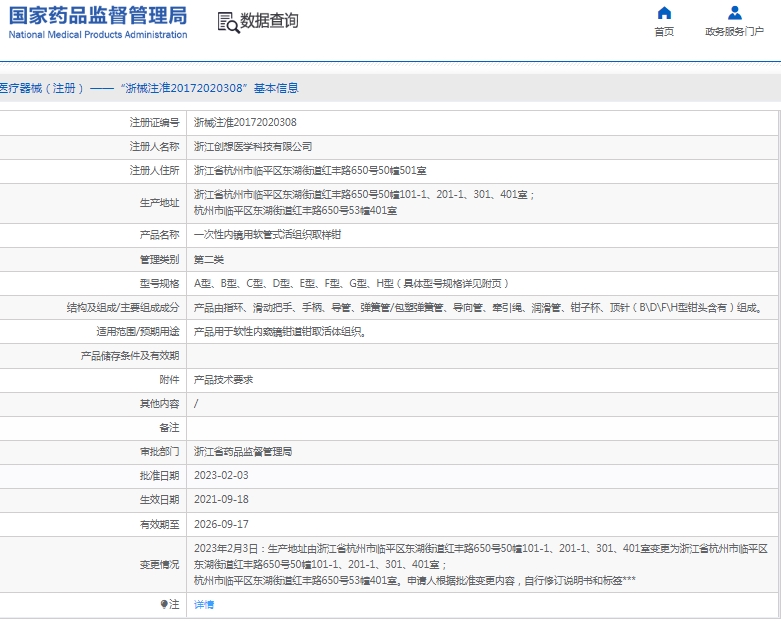781x622 pixels.
Task: Click the 数据查询 heading text
Action: [269, 21]
